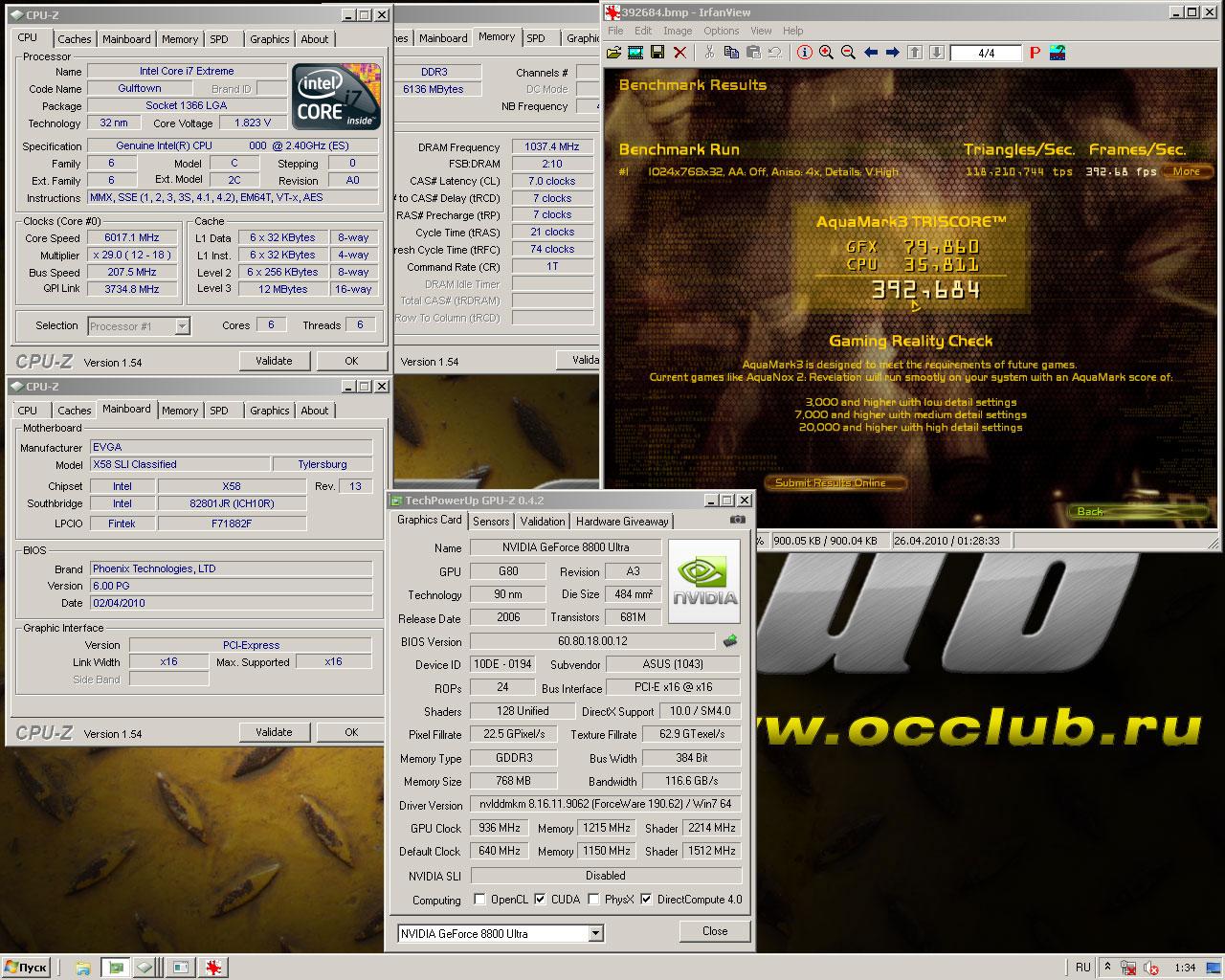Click the Zoom in magnifier icon
The width and height of the screenshot is (1225, 980).
(826, 53)
